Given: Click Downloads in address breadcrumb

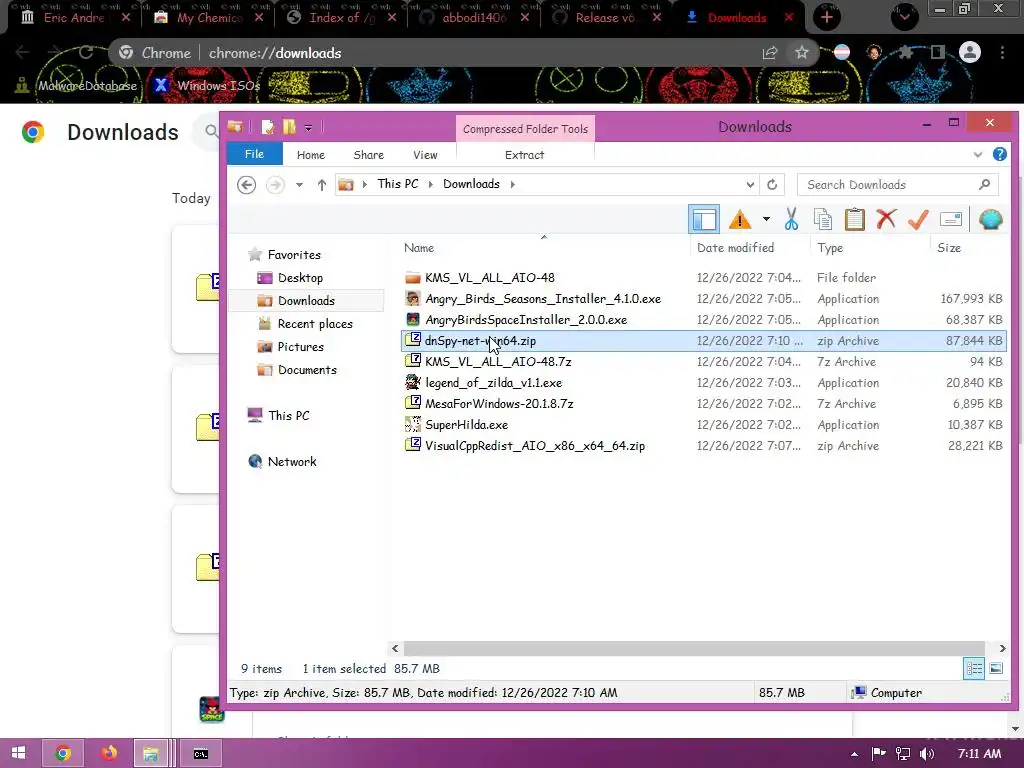Looking at the screenshot, I should (x=471, y=184).
